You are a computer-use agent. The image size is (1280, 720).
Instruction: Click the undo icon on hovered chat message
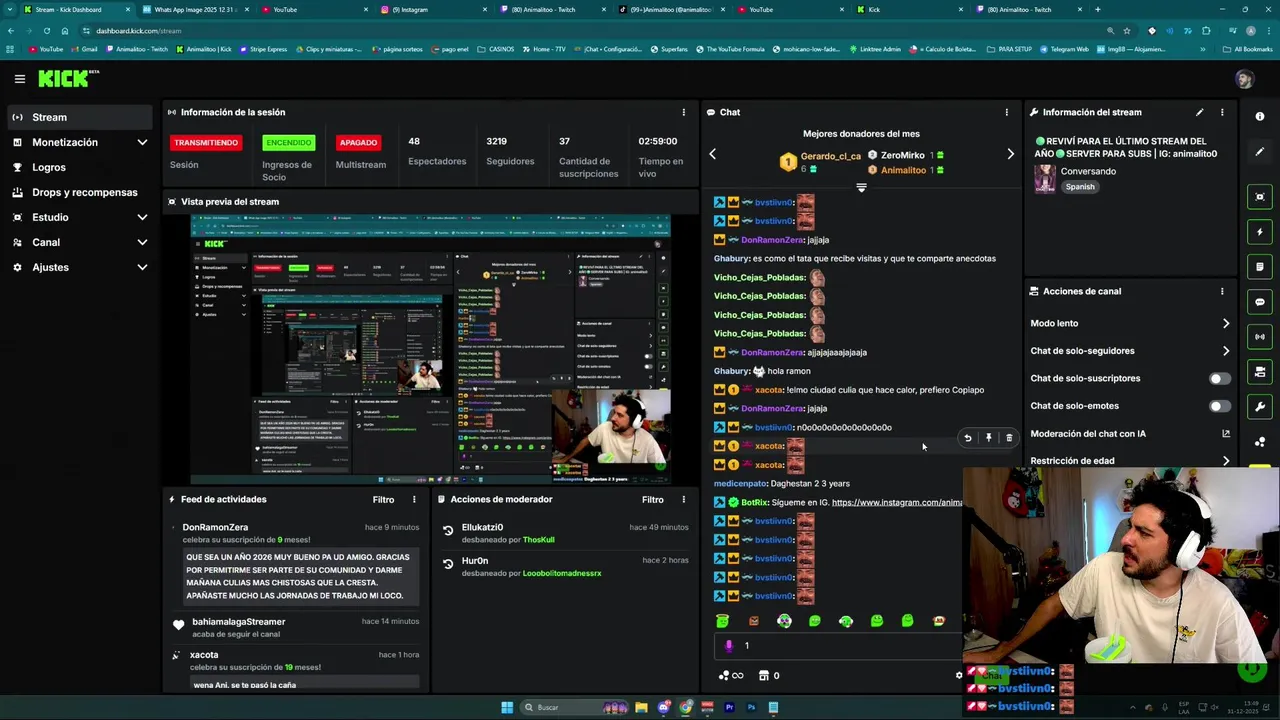[x=968, y=438]
